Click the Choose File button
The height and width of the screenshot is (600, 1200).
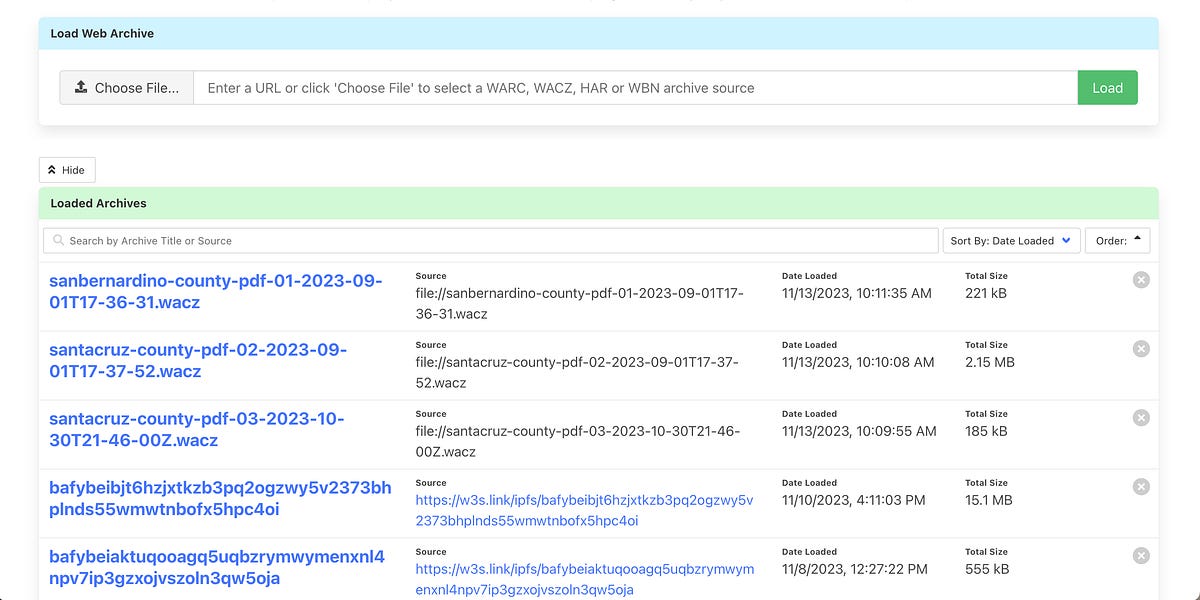click(126, 87)
